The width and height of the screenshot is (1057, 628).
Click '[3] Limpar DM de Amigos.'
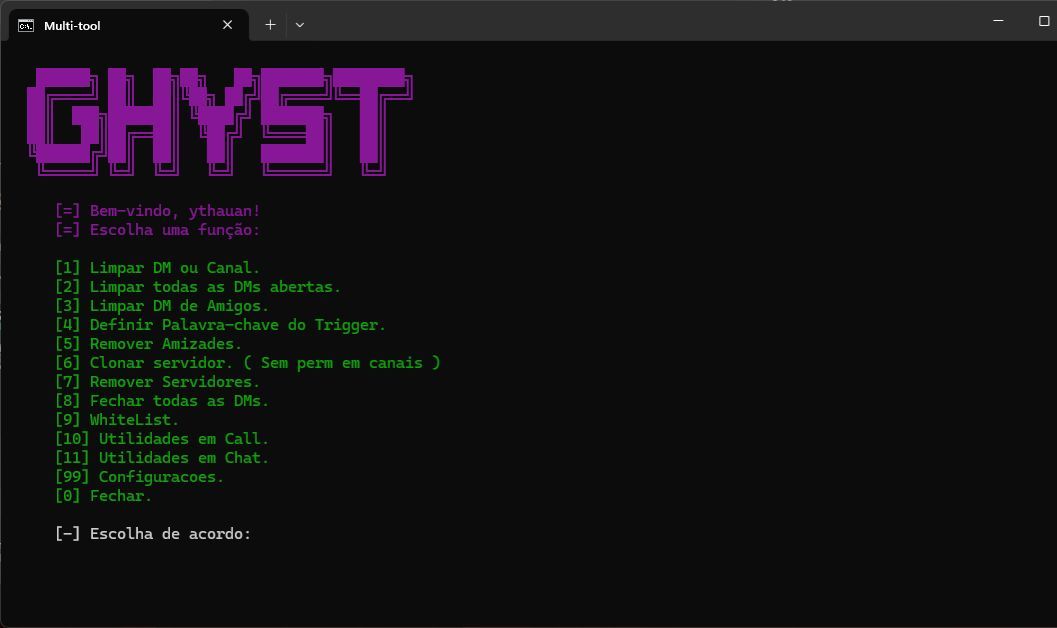click(x=162, y=305)
